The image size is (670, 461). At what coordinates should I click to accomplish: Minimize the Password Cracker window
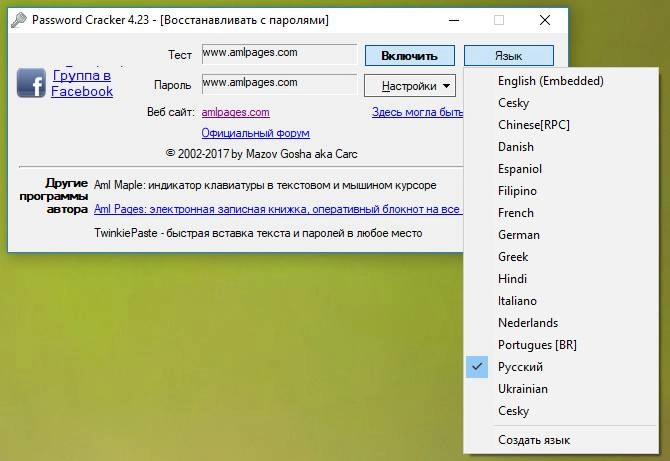[x=454, y=20]
